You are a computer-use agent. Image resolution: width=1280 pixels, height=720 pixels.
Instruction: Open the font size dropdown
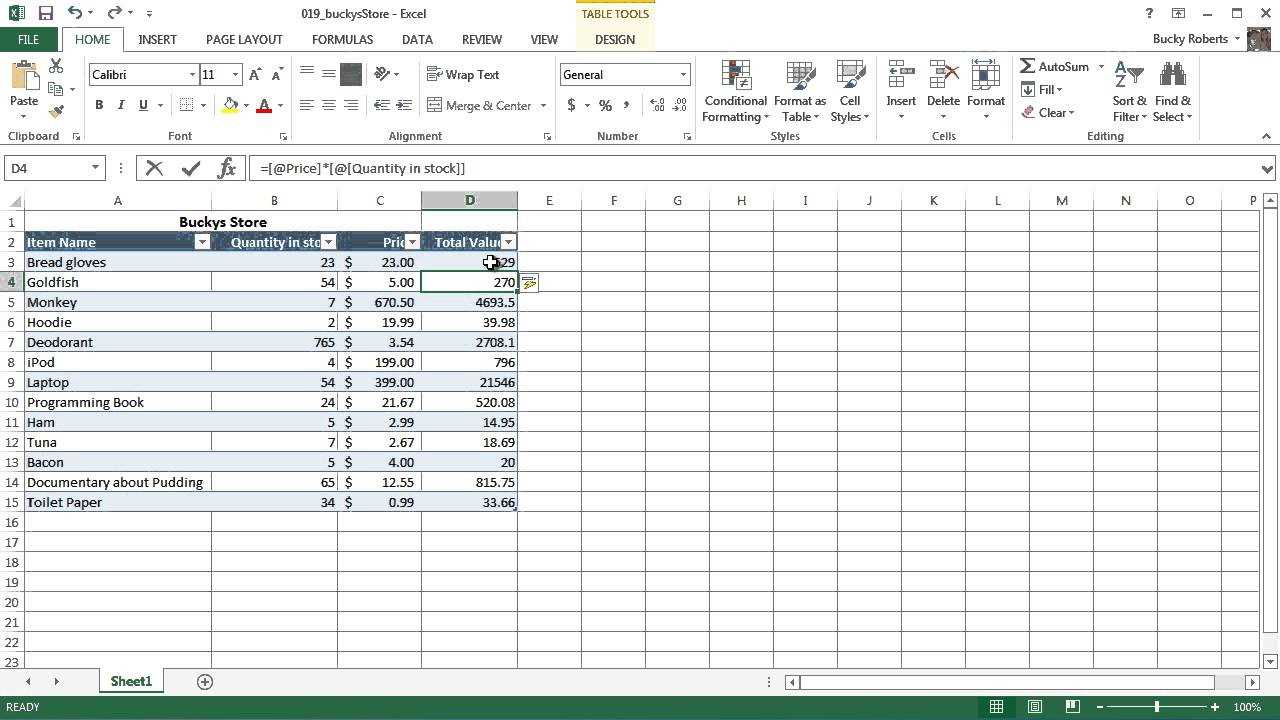point(235,75)
